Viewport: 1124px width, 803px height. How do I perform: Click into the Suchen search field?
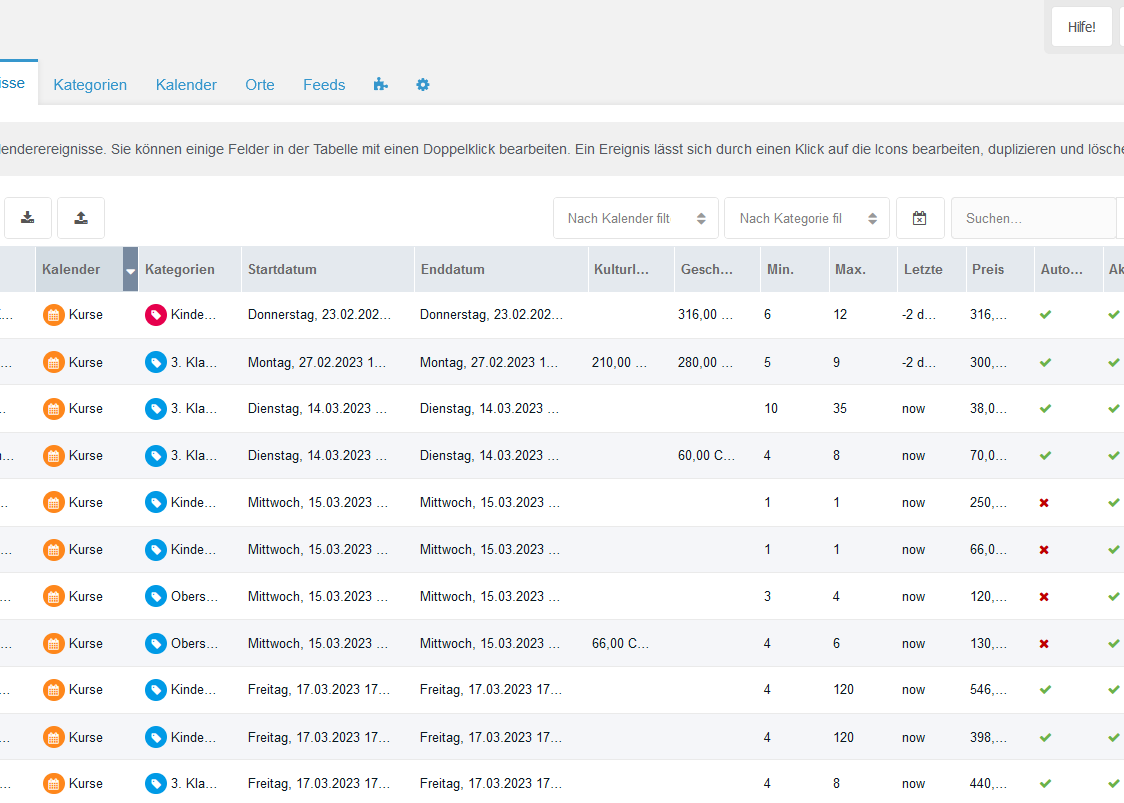1034,218
